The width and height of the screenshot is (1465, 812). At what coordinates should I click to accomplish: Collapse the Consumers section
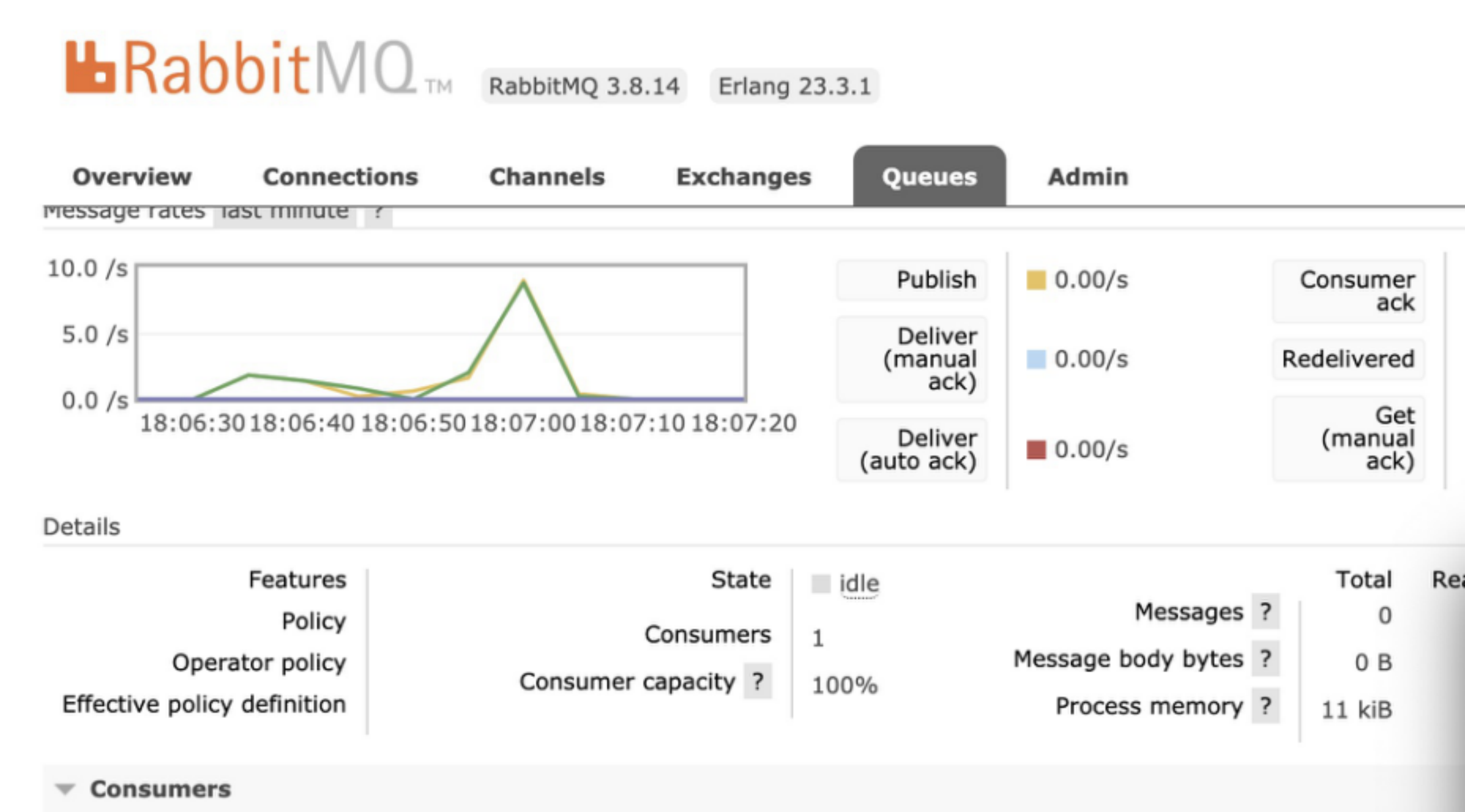coord(65,789)
